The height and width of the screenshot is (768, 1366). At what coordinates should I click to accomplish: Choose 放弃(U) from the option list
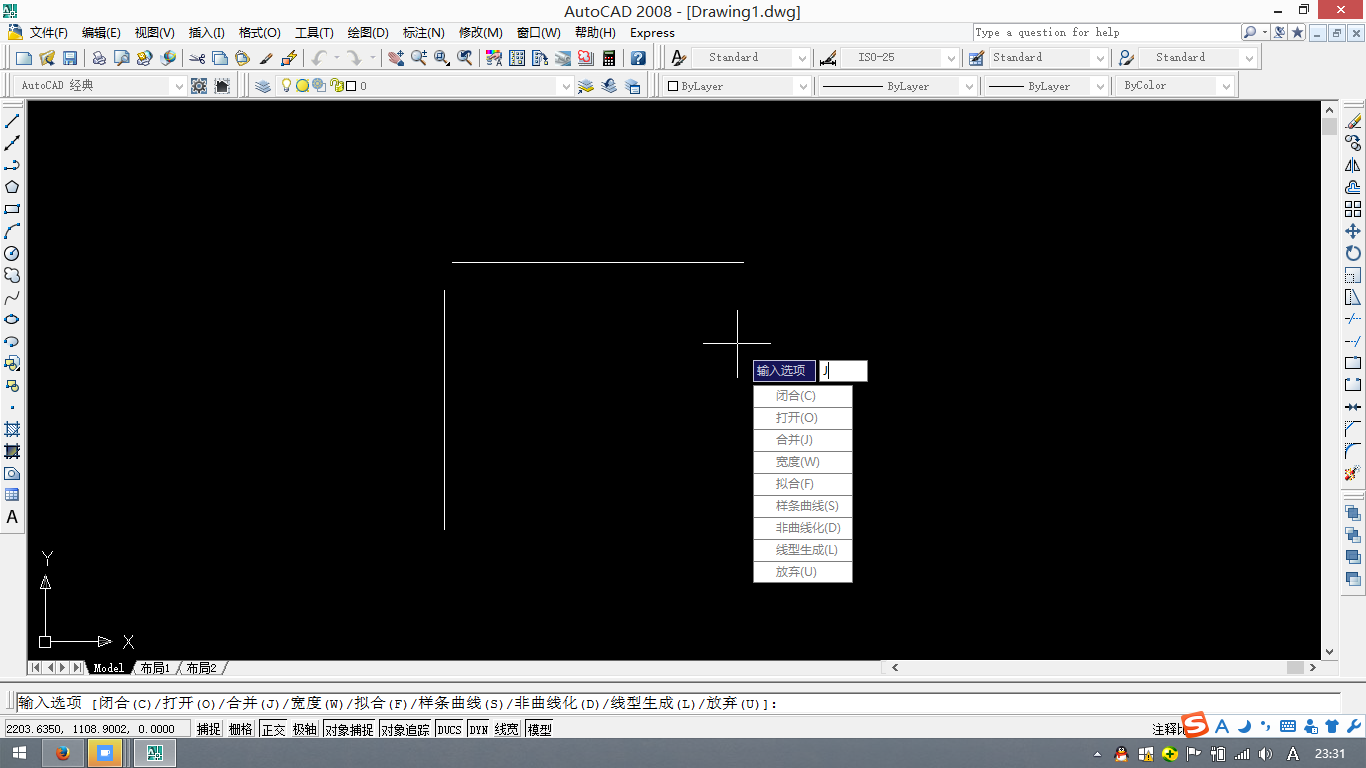tap(803, 572)
